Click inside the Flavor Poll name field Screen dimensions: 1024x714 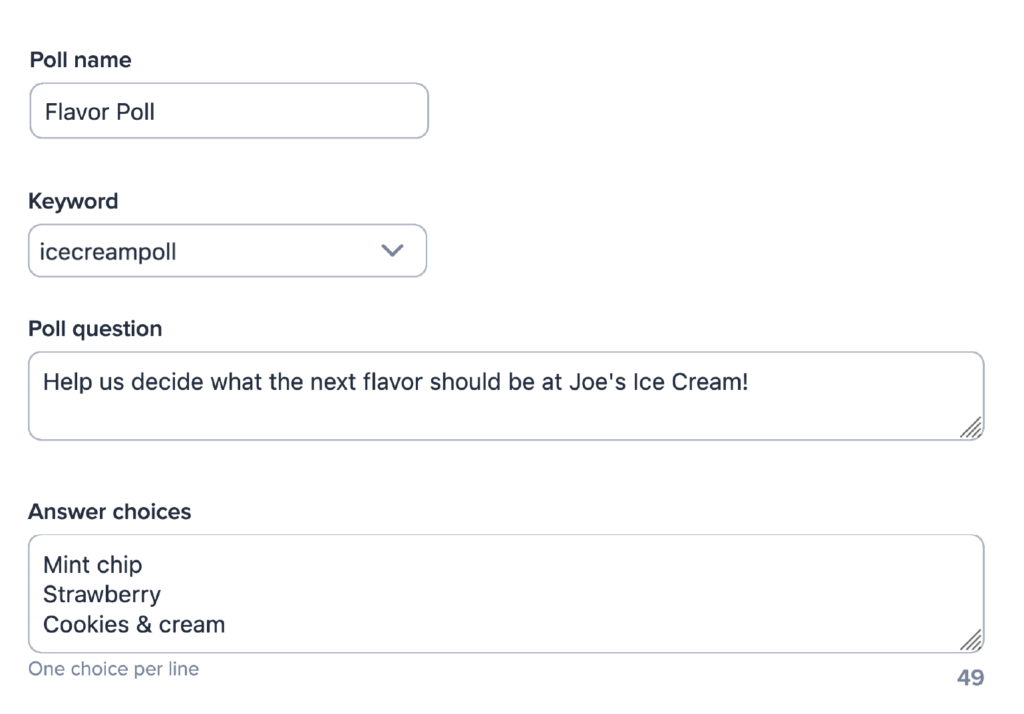(228, 111)
